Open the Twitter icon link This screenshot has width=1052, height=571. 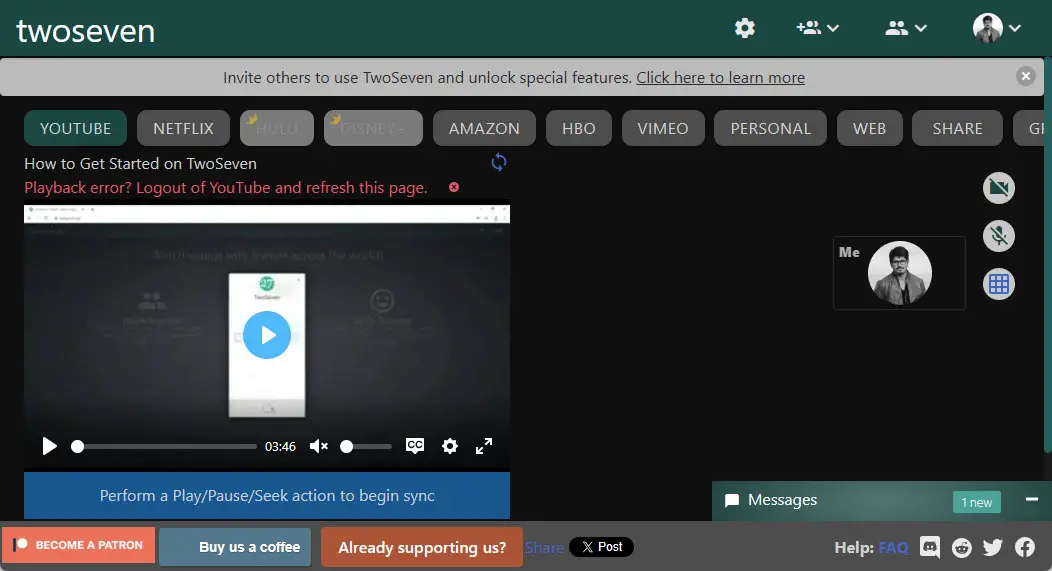coord(993,548)
